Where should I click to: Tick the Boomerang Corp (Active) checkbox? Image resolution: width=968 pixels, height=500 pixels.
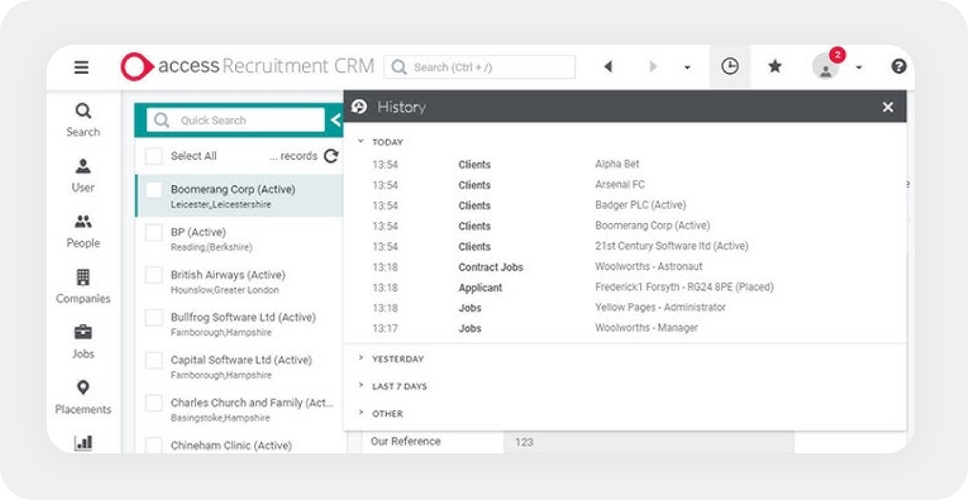(154, 190)
